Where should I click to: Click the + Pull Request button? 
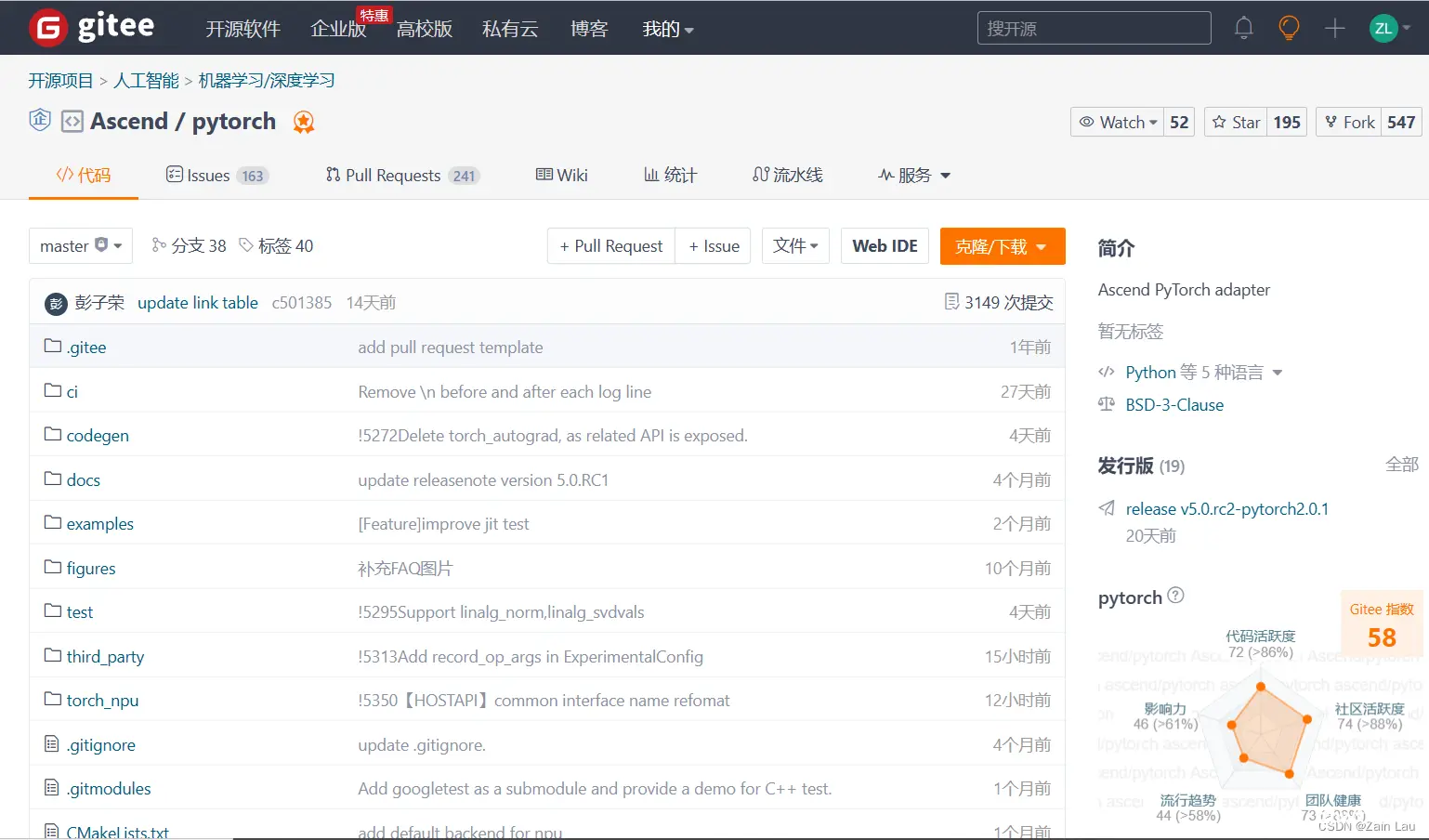(611, 245)
